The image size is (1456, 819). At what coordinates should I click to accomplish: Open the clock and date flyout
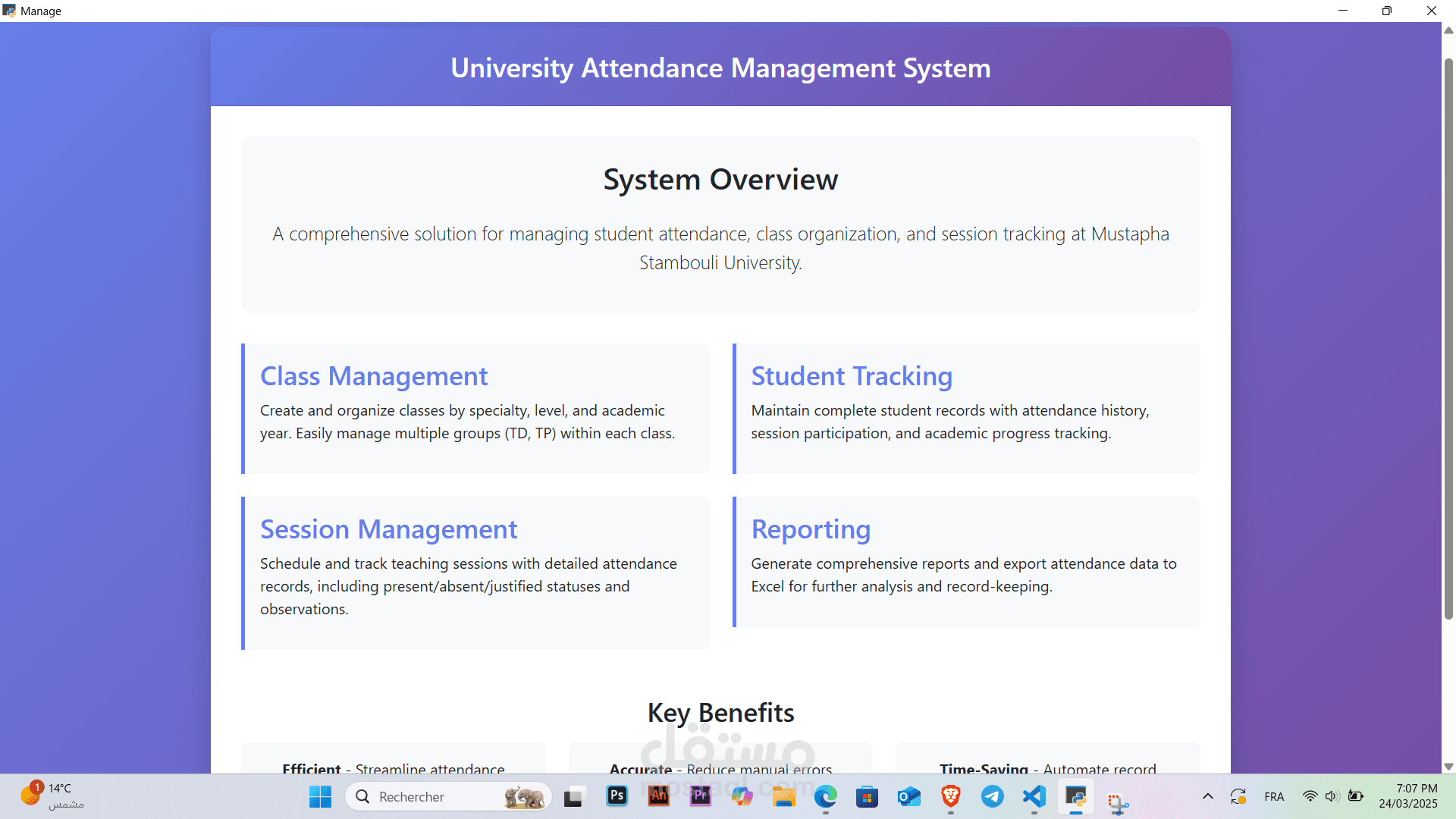[1407, 796]
